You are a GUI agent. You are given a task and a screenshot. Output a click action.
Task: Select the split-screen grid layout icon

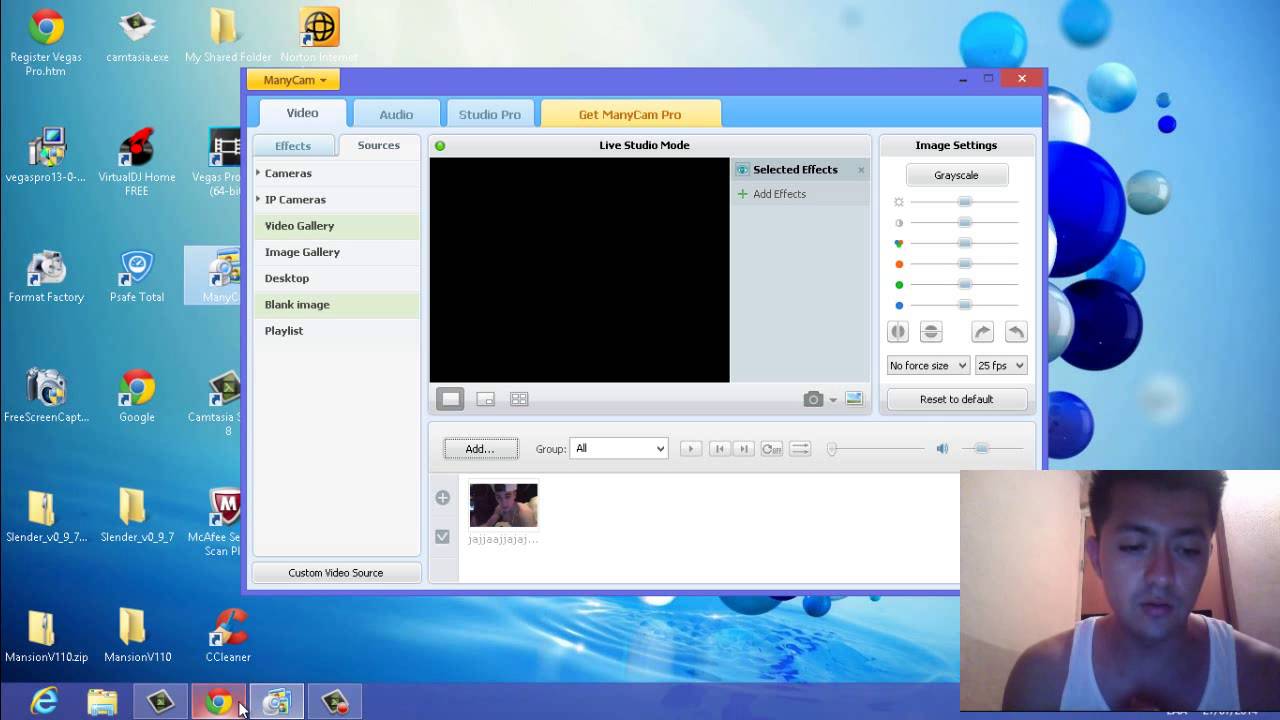tap(519, 399)
